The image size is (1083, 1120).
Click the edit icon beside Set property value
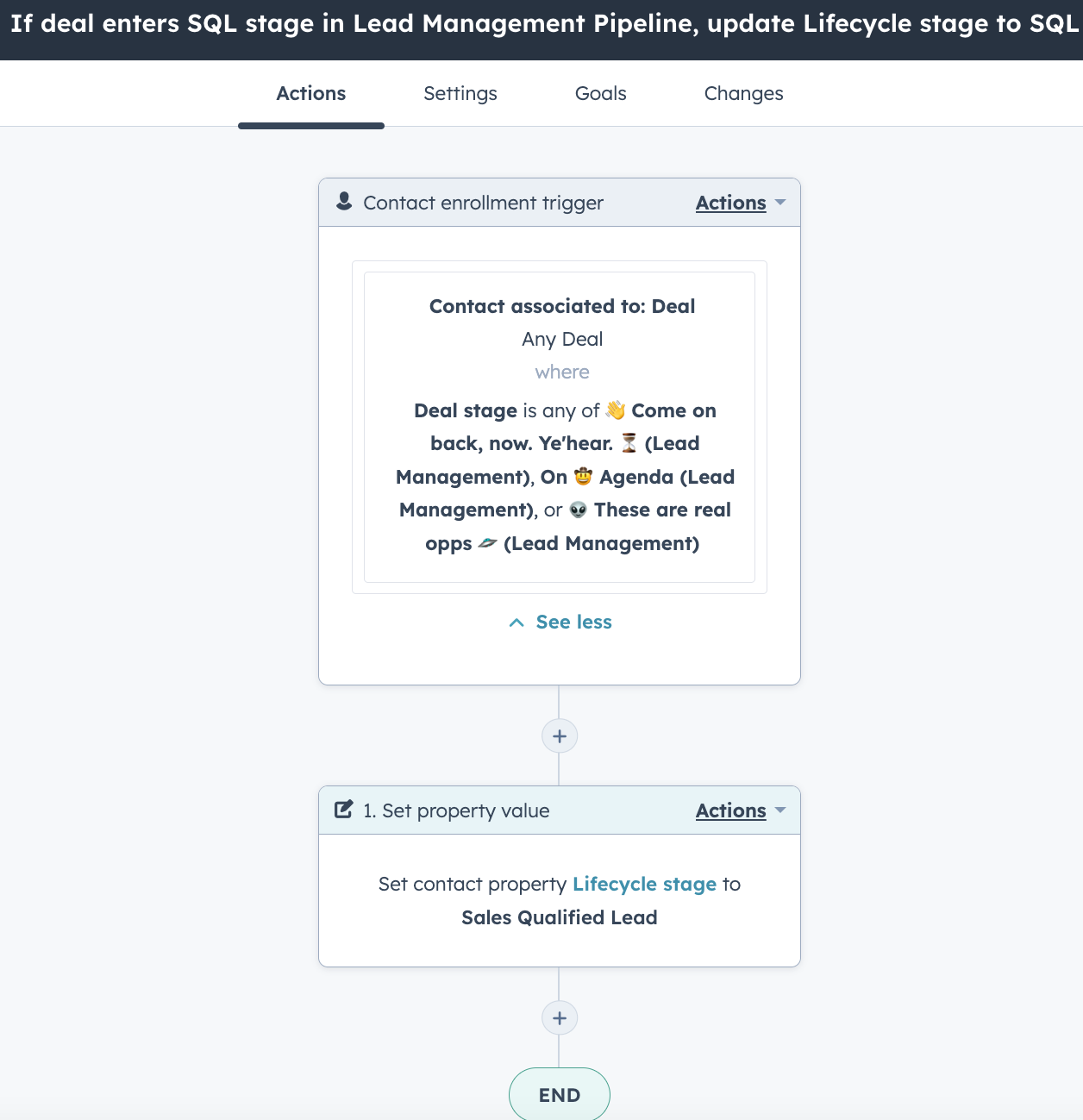tap(344, 810)
